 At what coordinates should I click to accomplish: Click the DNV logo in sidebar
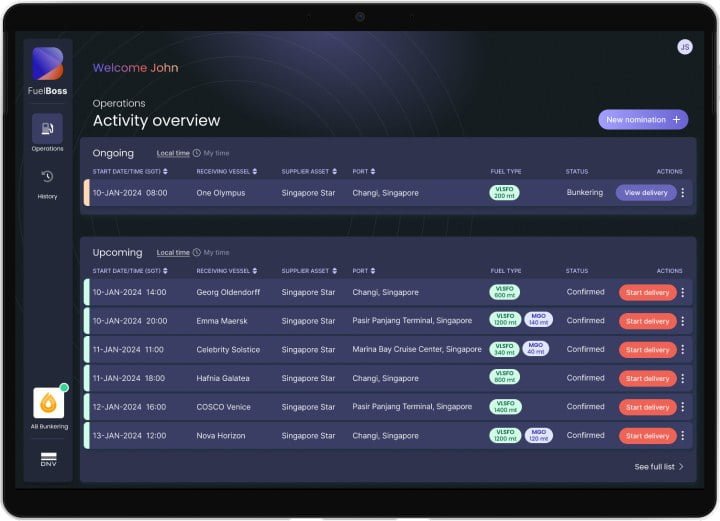tap(48, 459)
